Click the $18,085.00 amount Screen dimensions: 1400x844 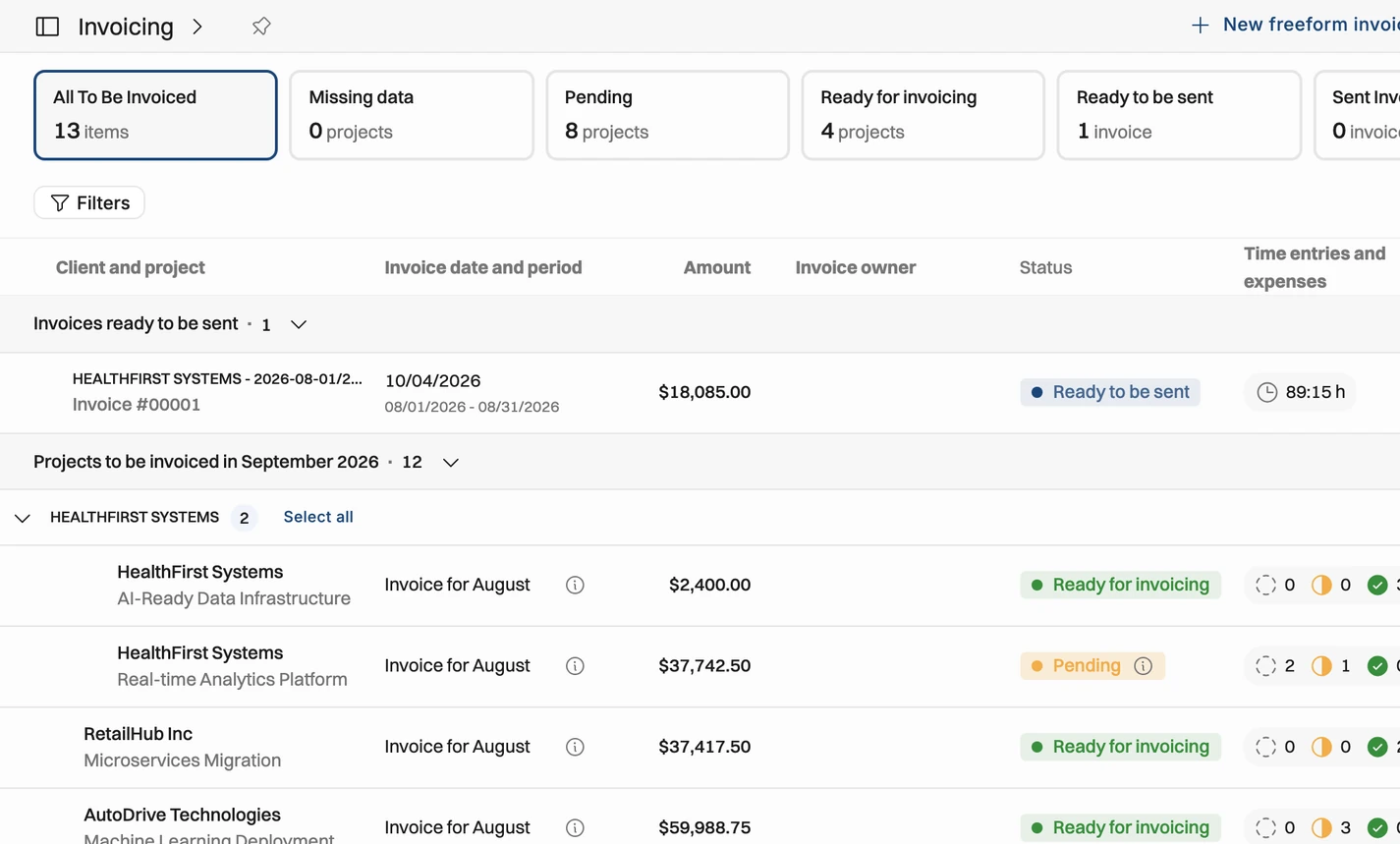click(x=704, y=392)
